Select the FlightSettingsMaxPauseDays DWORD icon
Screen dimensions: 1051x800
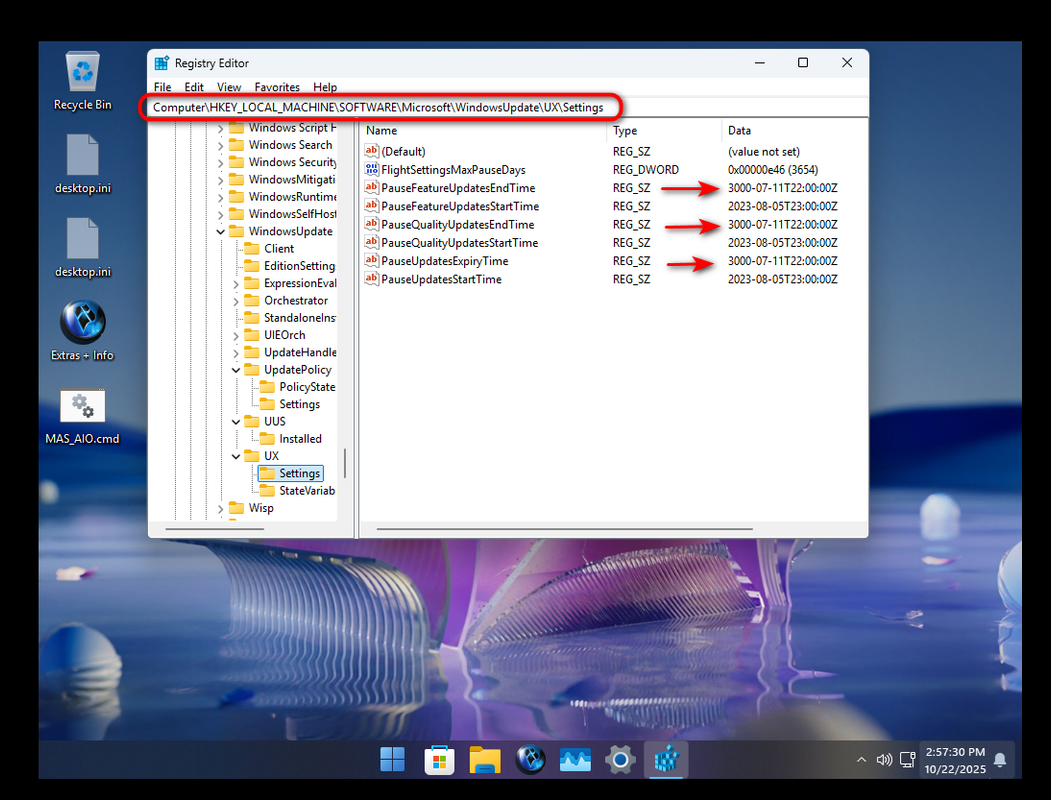tap(371, 169)
